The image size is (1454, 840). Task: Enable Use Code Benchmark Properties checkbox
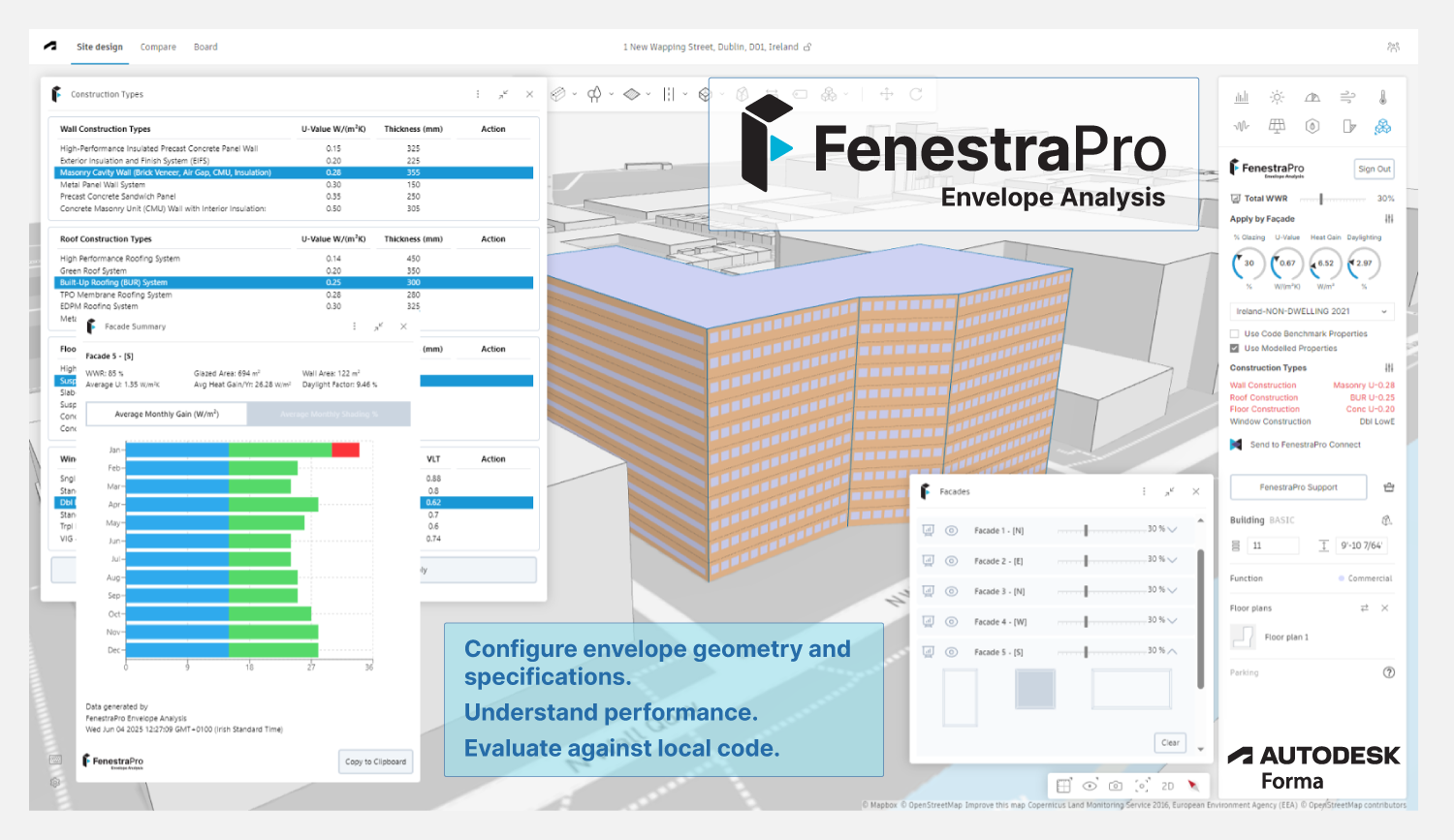click(1235, 333)
